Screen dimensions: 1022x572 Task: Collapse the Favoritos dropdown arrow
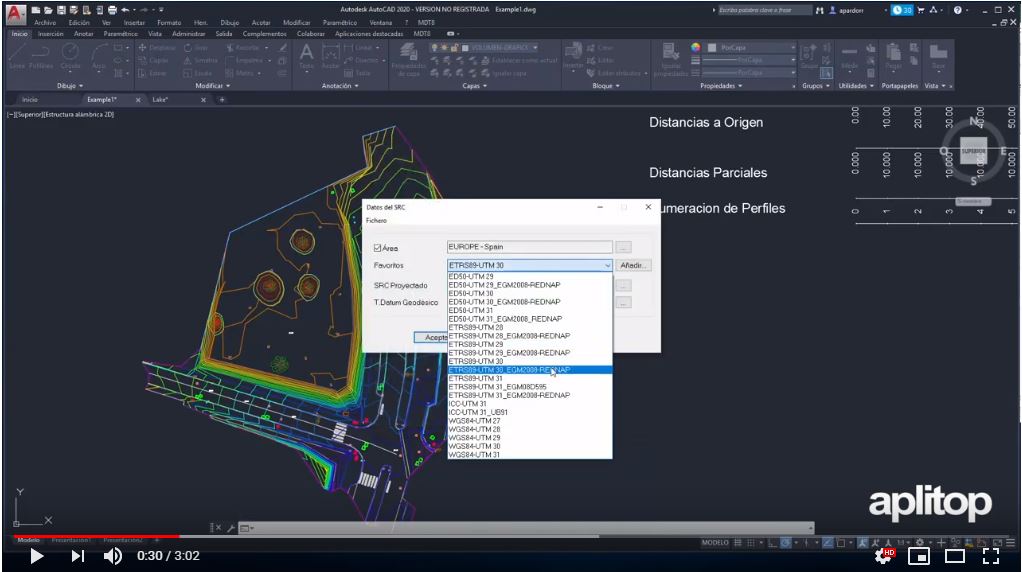click(x=606, y=266)
